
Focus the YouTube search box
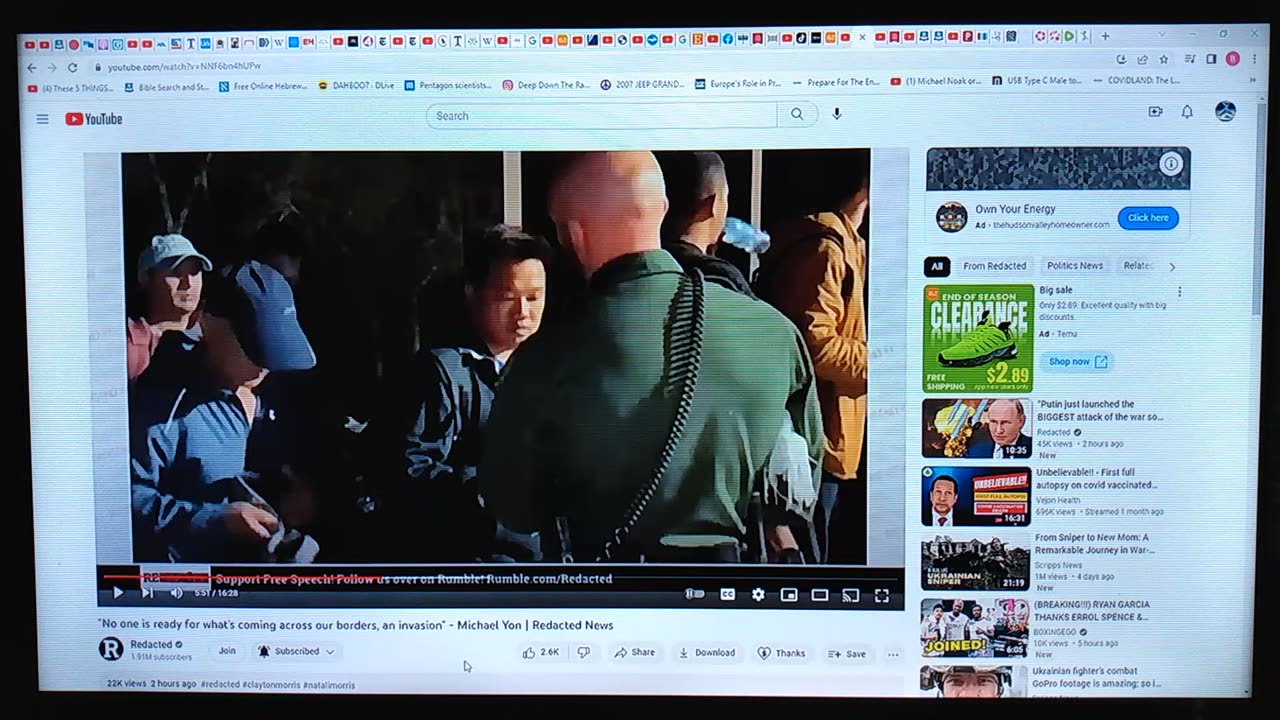[602, 115]
